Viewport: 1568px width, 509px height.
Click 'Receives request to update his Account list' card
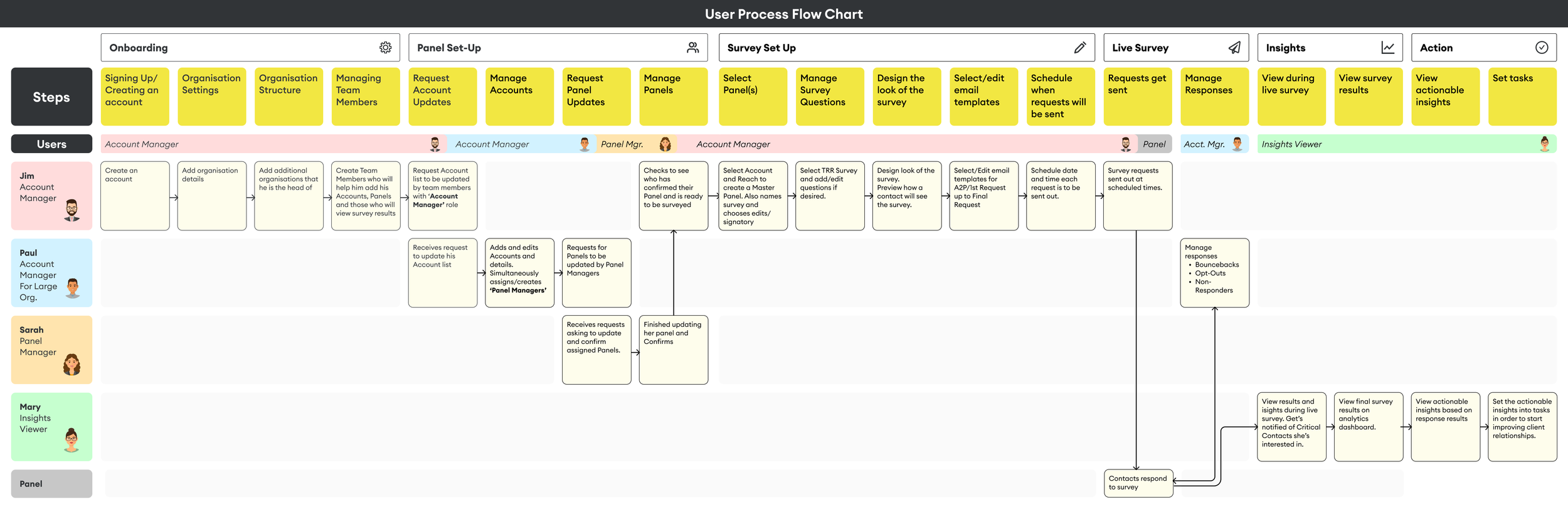coord(443,273)
